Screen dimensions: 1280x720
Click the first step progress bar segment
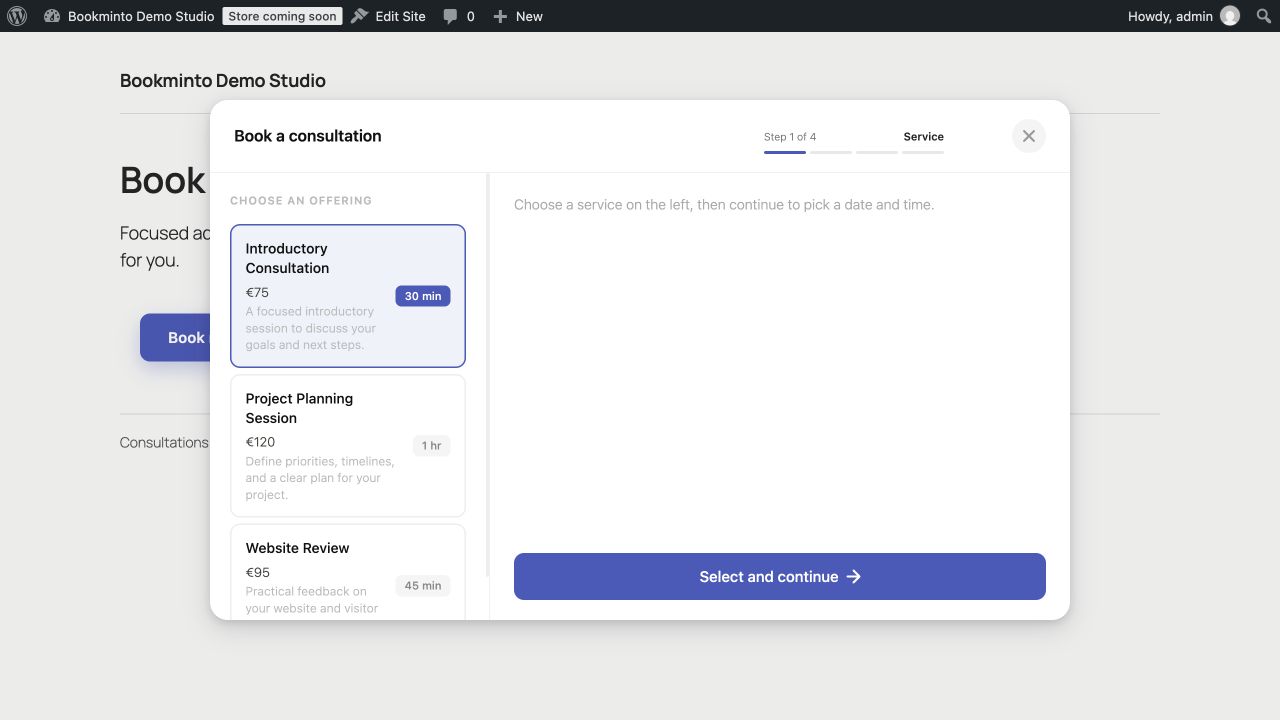pyautogui.click(x=785, y=152)
